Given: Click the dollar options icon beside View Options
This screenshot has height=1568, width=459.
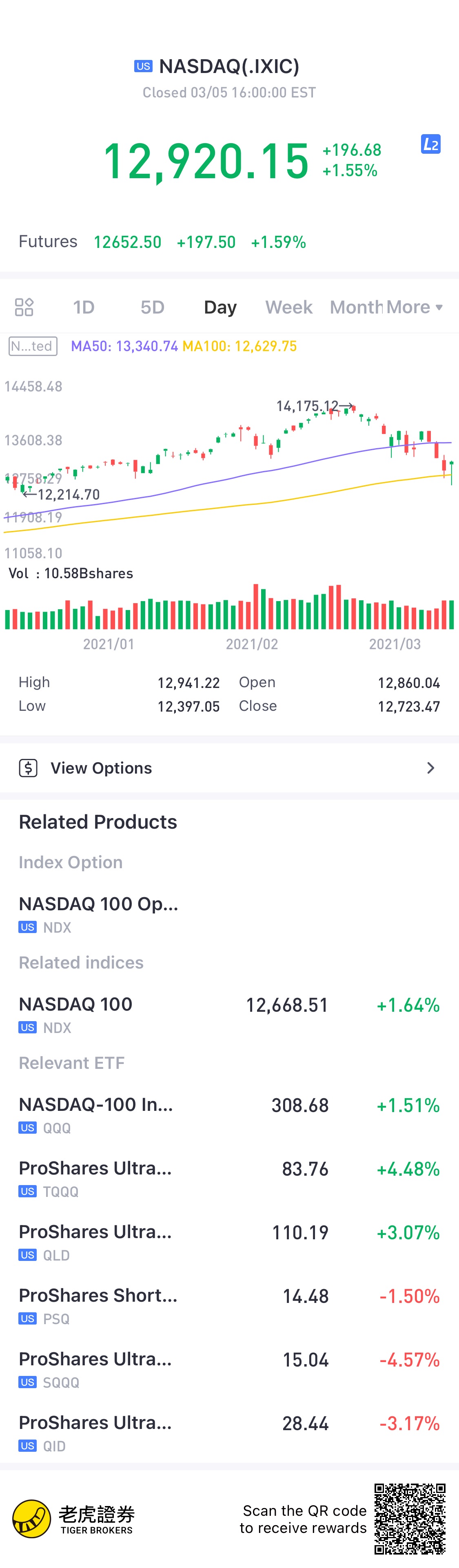Looking at the screenshot, I should 28,767.
